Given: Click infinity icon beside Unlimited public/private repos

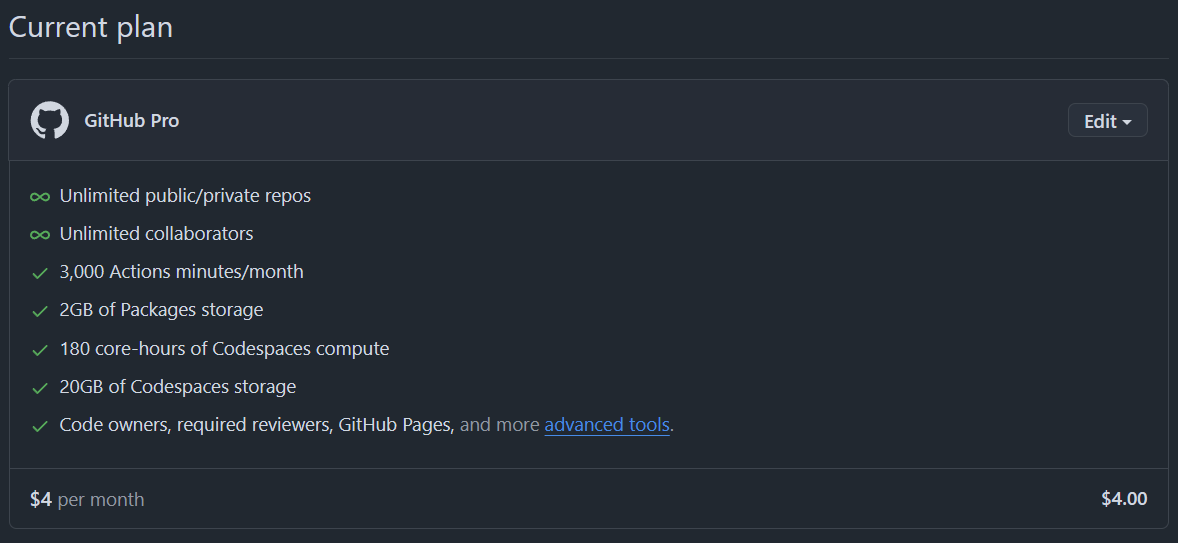Looking at the screenshot, I should (40, 197).
